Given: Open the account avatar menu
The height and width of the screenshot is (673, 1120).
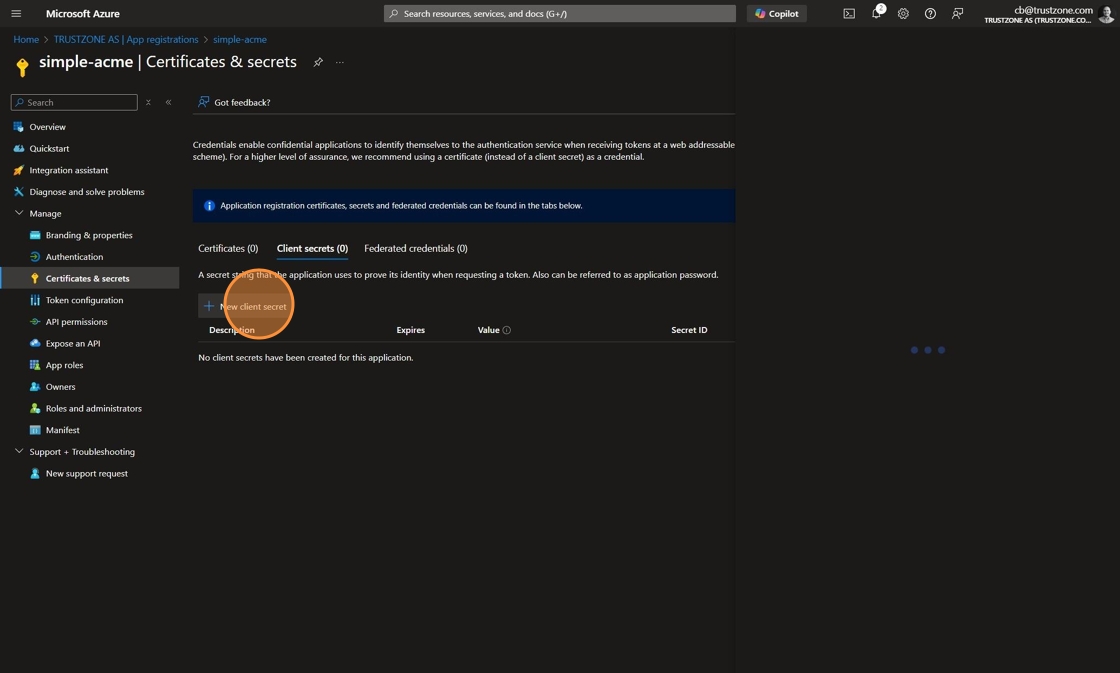Looking at the screenshot, I should 1106,14.
